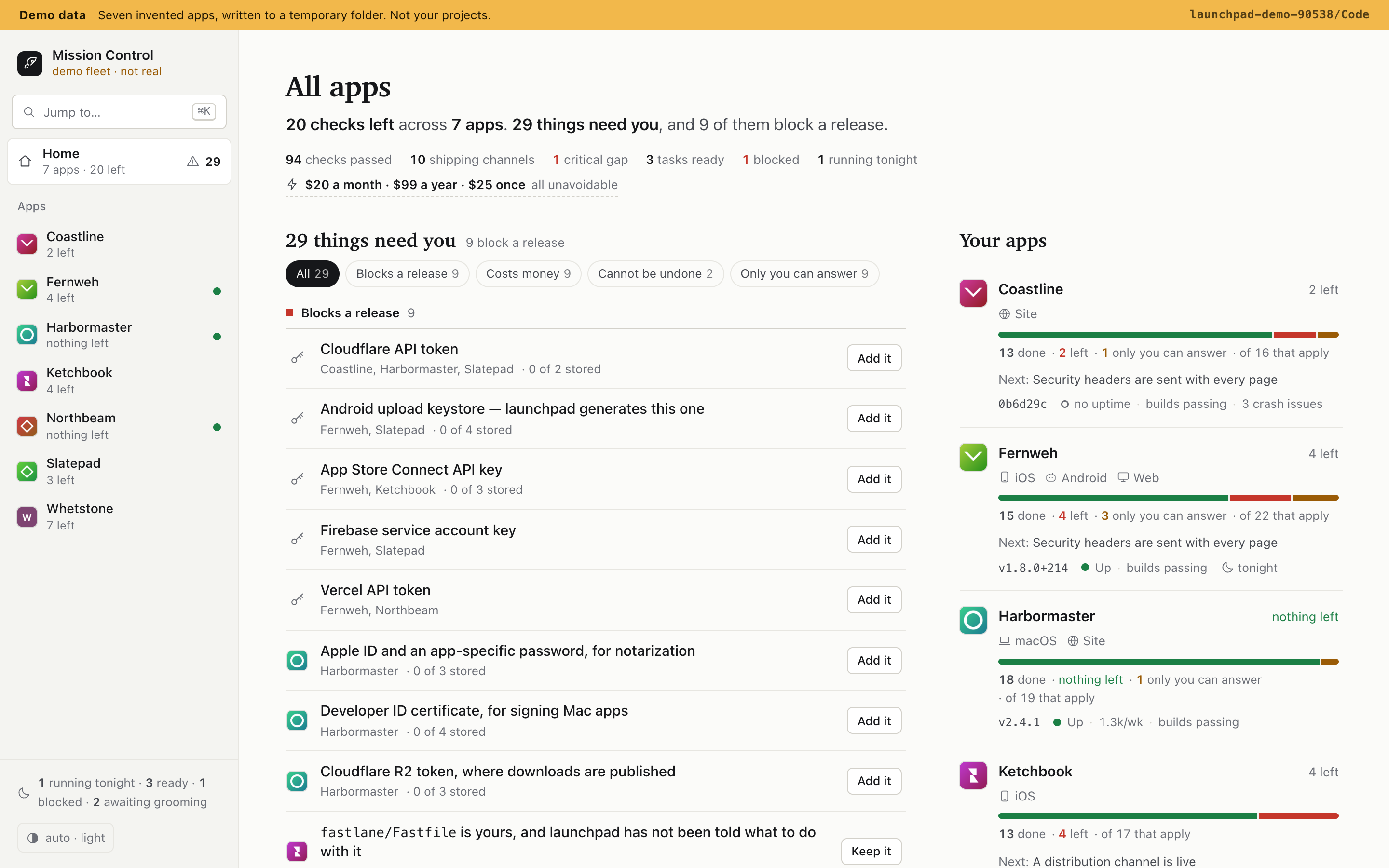Open Coastline via its sidebar app icon

27,244
